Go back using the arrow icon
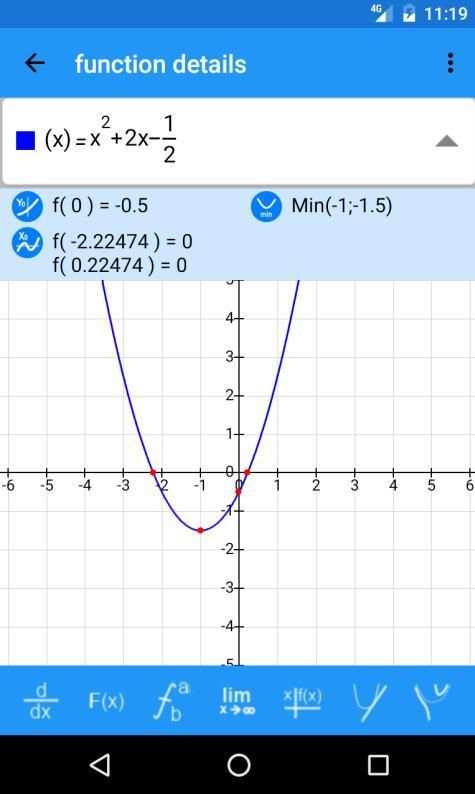475x794 pixels. coord(34,63)
